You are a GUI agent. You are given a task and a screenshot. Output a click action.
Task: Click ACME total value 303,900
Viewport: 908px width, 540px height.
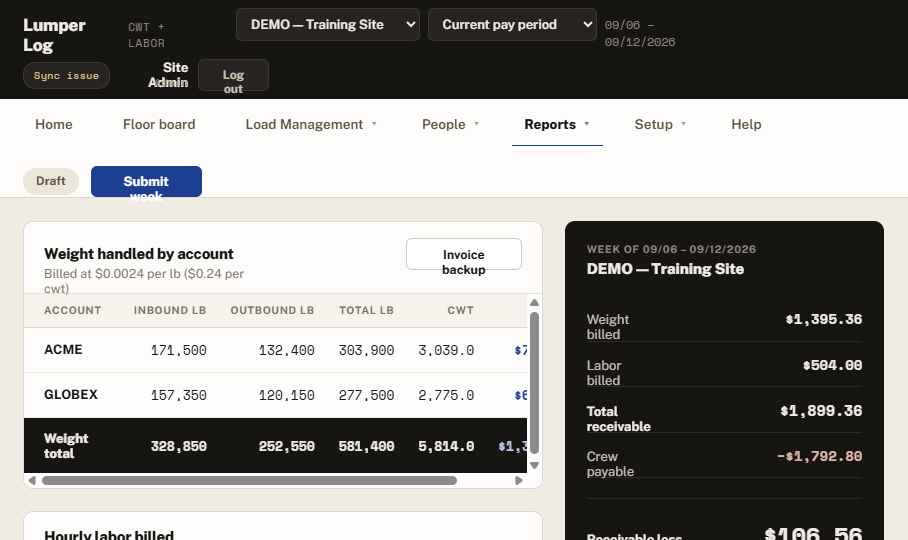pos(367,350)
